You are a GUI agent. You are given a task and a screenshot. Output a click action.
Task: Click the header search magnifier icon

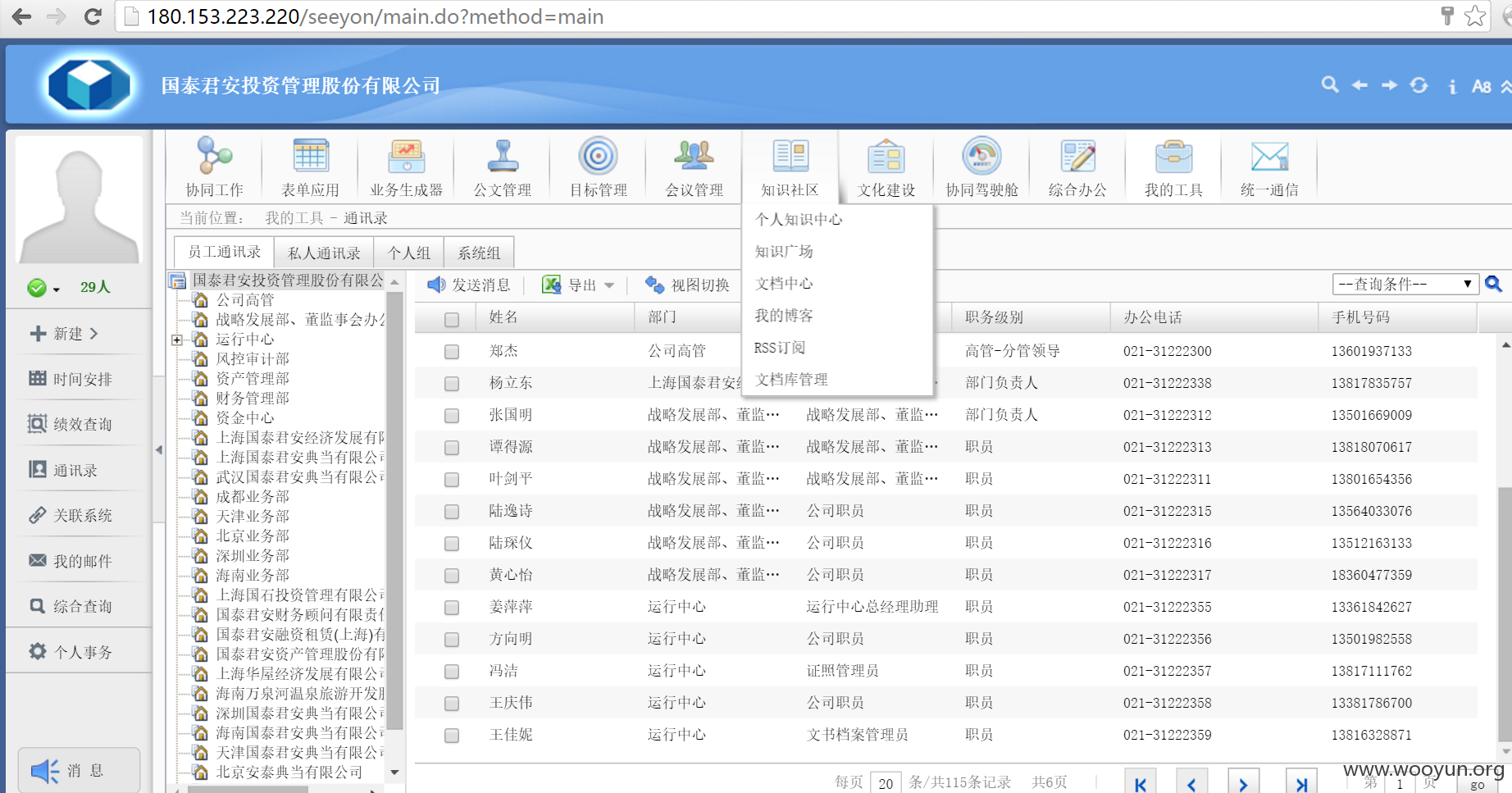(x=1330, y=84)
